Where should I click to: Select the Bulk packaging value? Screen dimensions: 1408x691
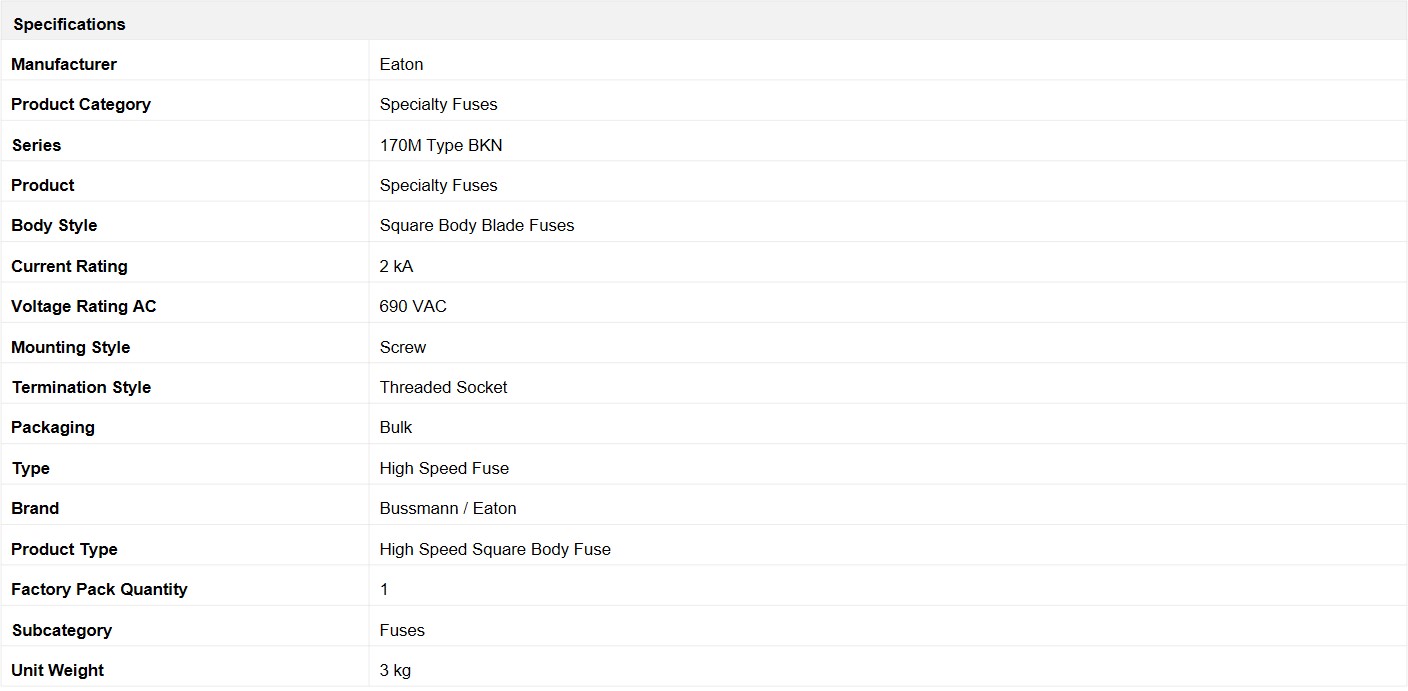click(x=396, y=427)
